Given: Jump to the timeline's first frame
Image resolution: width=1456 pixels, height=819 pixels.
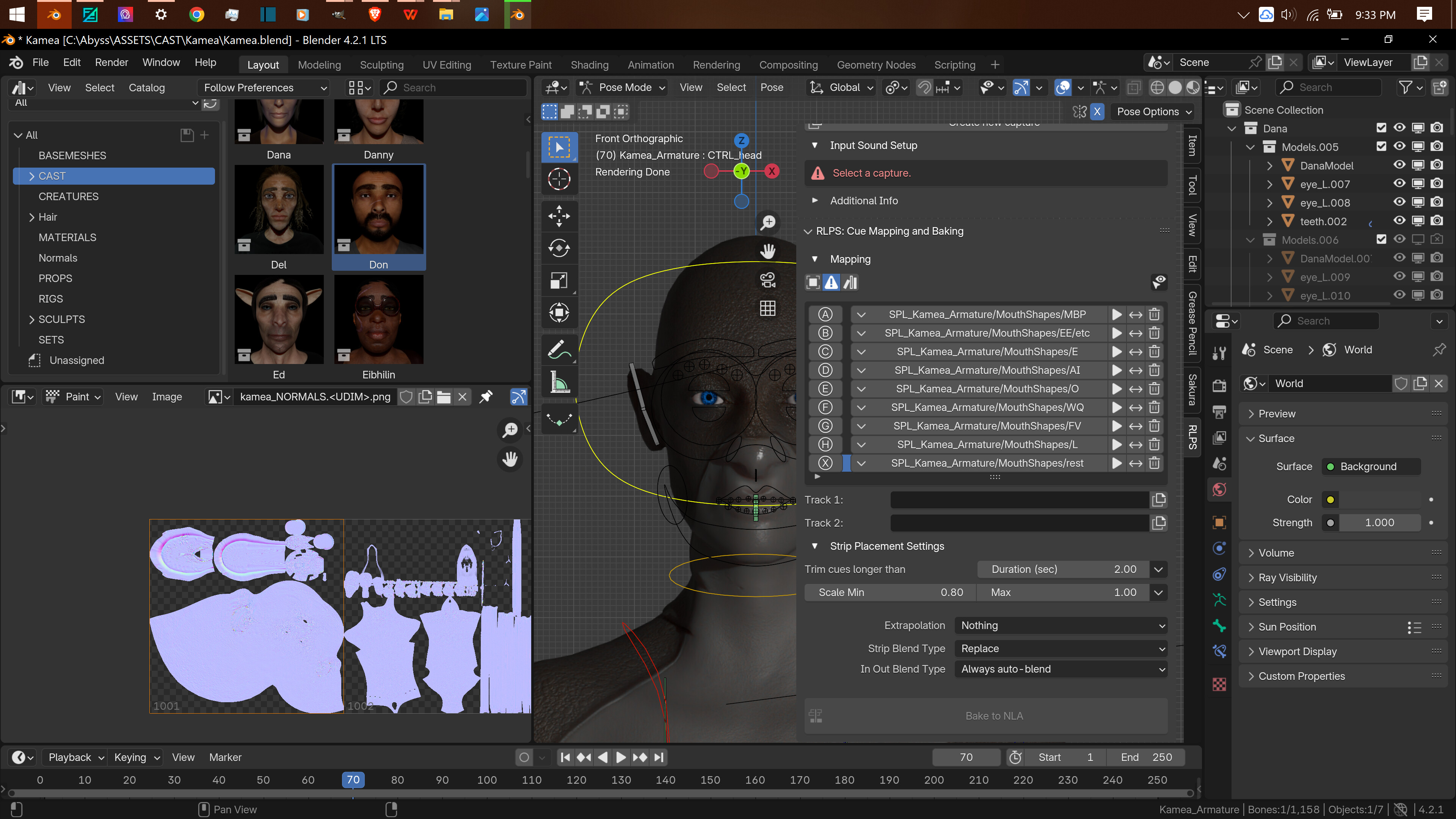Looking at the screenshot, I should click(x=565, y=757).
